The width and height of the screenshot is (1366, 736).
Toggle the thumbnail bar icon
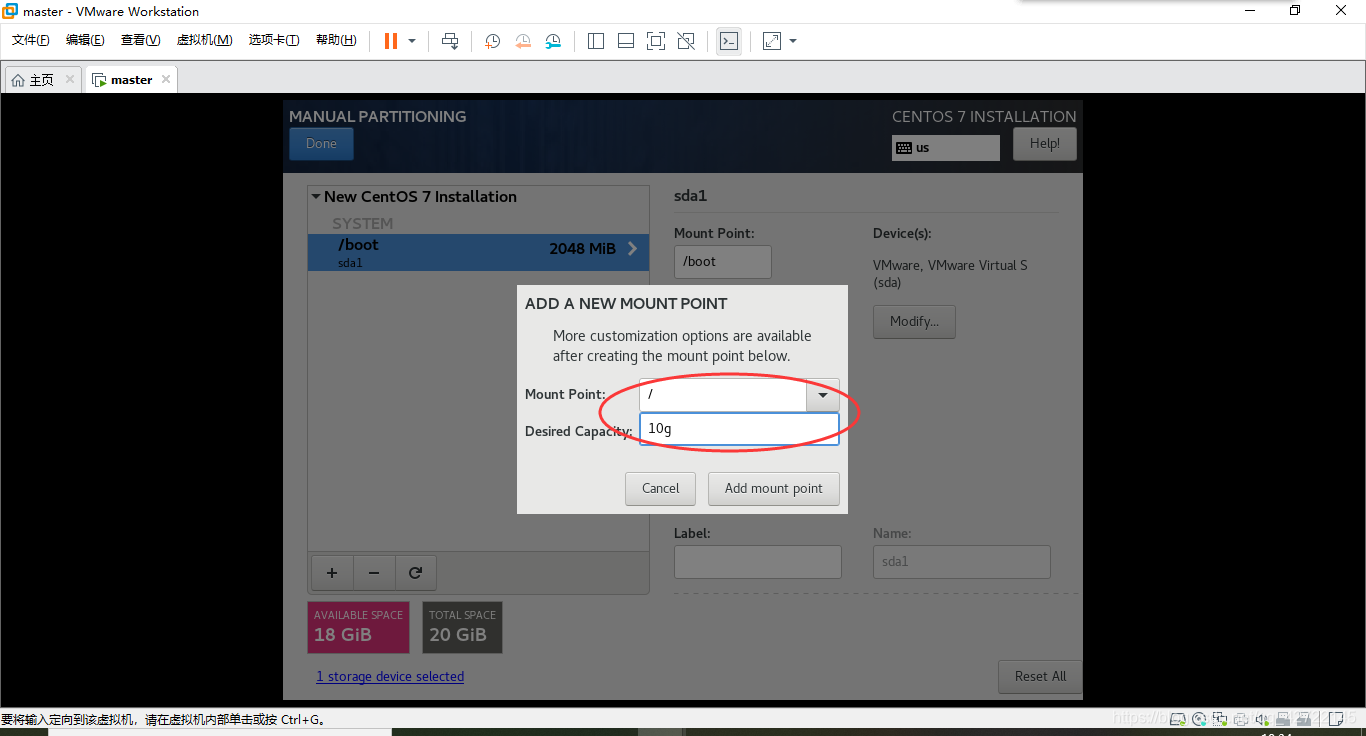626,41
